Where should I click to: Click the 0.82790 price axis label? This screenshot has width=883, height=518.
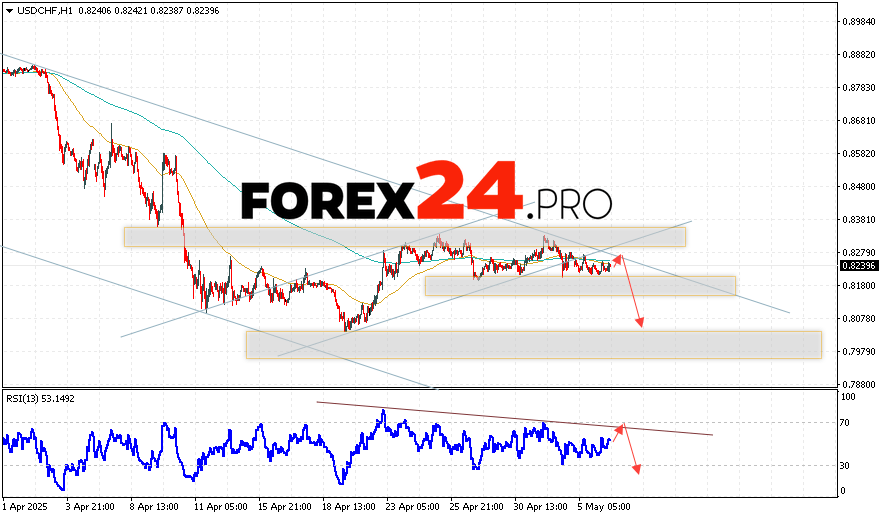coord(859,252)
